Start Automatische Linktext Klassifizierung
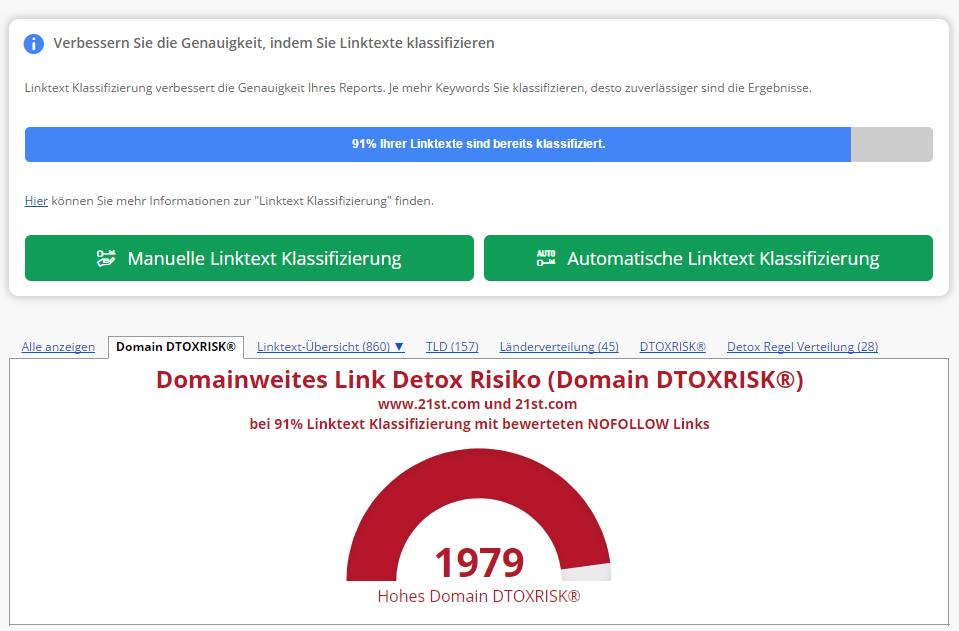This screenshot has height=631, width=959. [x=708, y=258]
